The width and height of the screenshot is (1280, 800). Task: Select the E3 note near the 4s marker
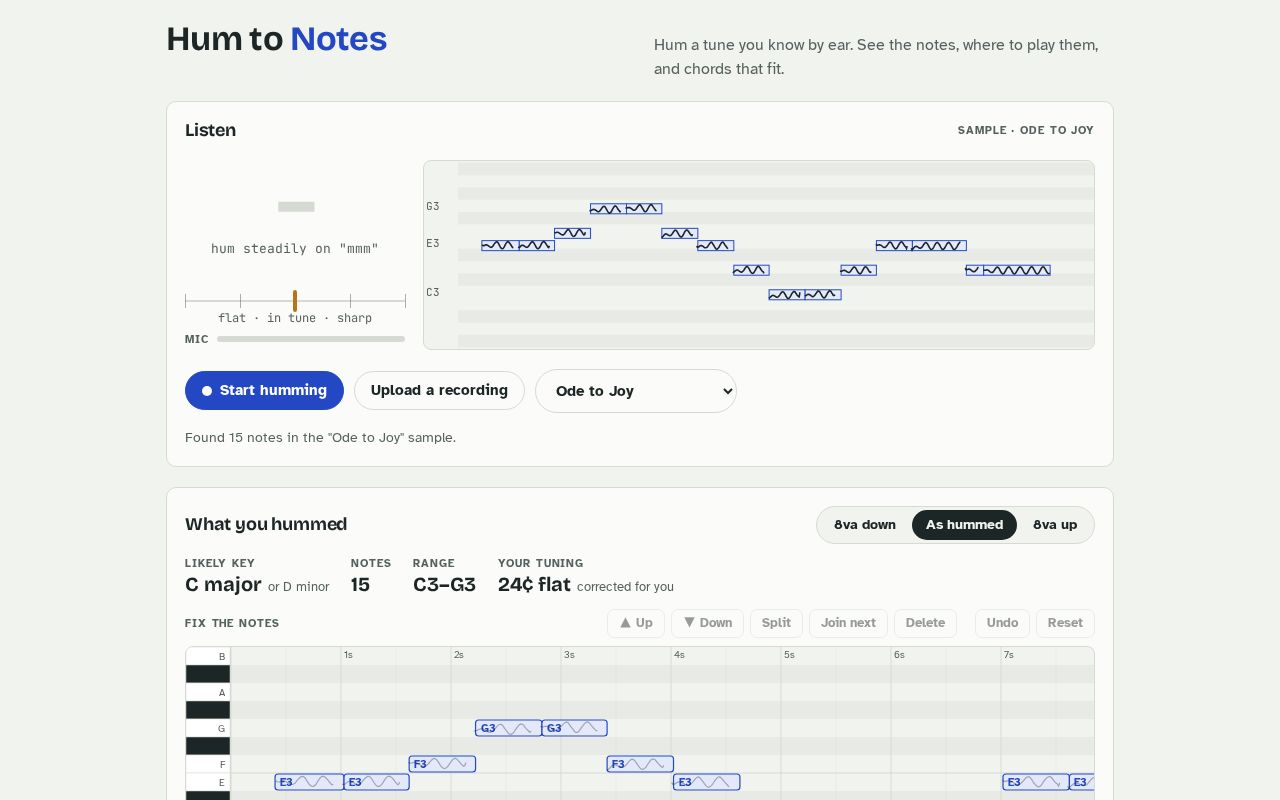pyautogui.click(x=706, y=782)
